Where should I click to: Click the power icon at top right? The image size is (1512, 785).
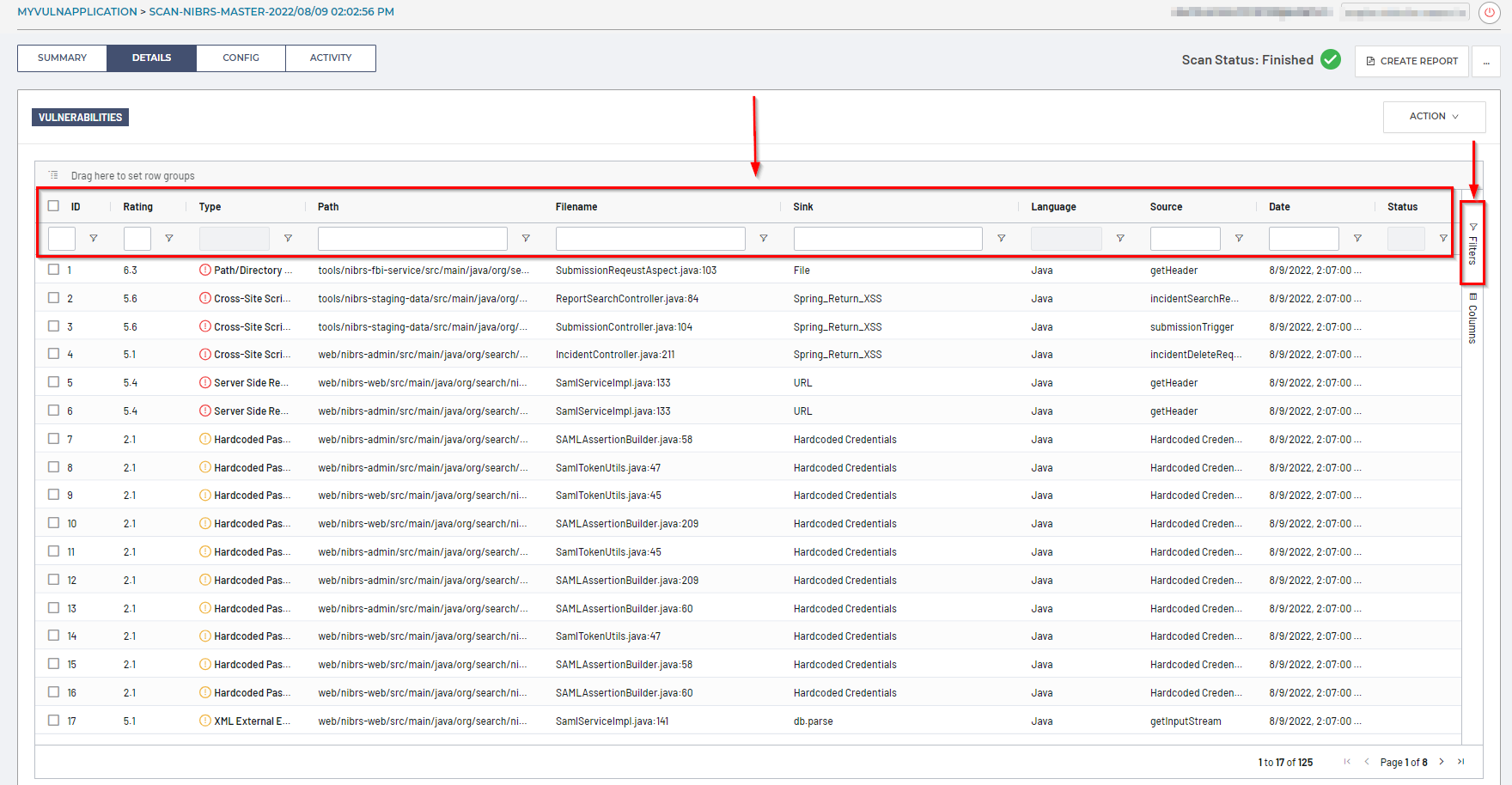point(1489,13)
